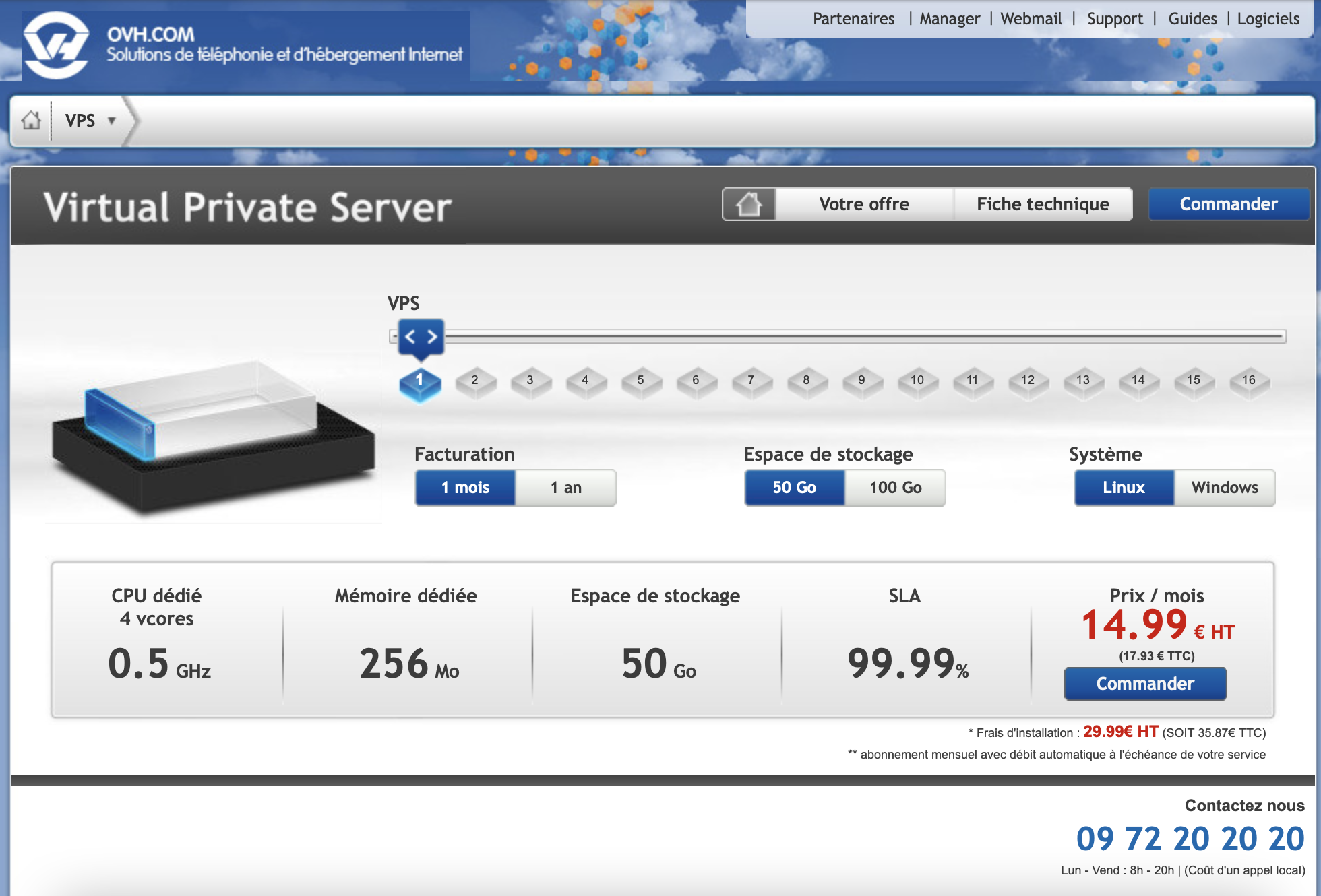This screenshot has height=896, width=1321.
Task: Open the Votre offre tab
Action: pyautogui.click(x=864, y=204)
